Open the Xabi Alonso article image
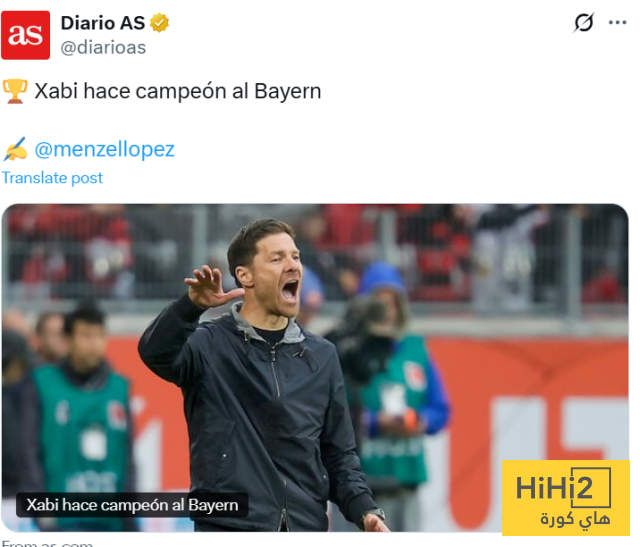Viewport: 640px width, 547px height. (x=315, y=367)
